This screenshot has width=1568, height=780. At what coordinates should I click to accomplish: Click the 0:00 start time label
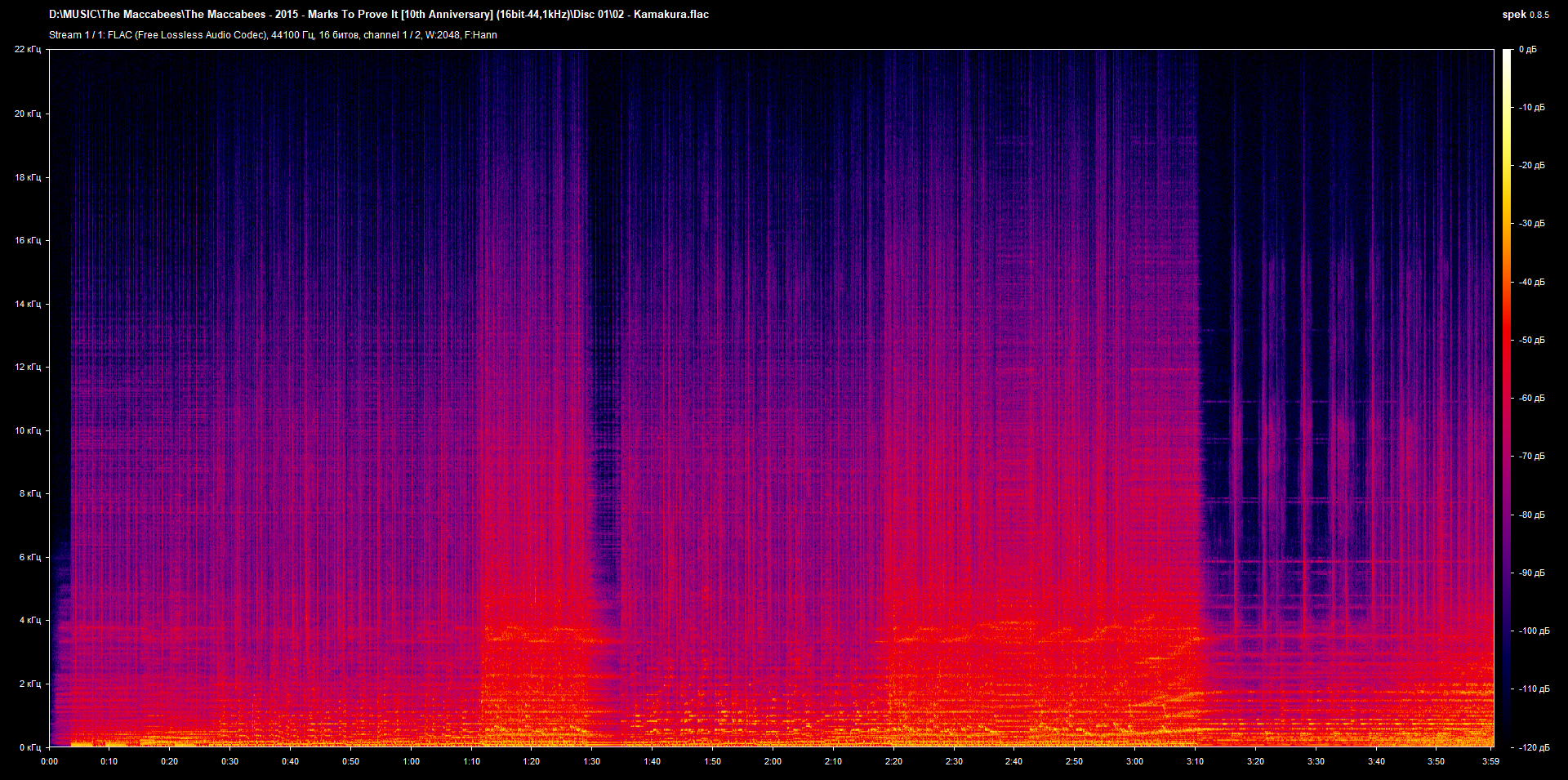click(50, 761)
